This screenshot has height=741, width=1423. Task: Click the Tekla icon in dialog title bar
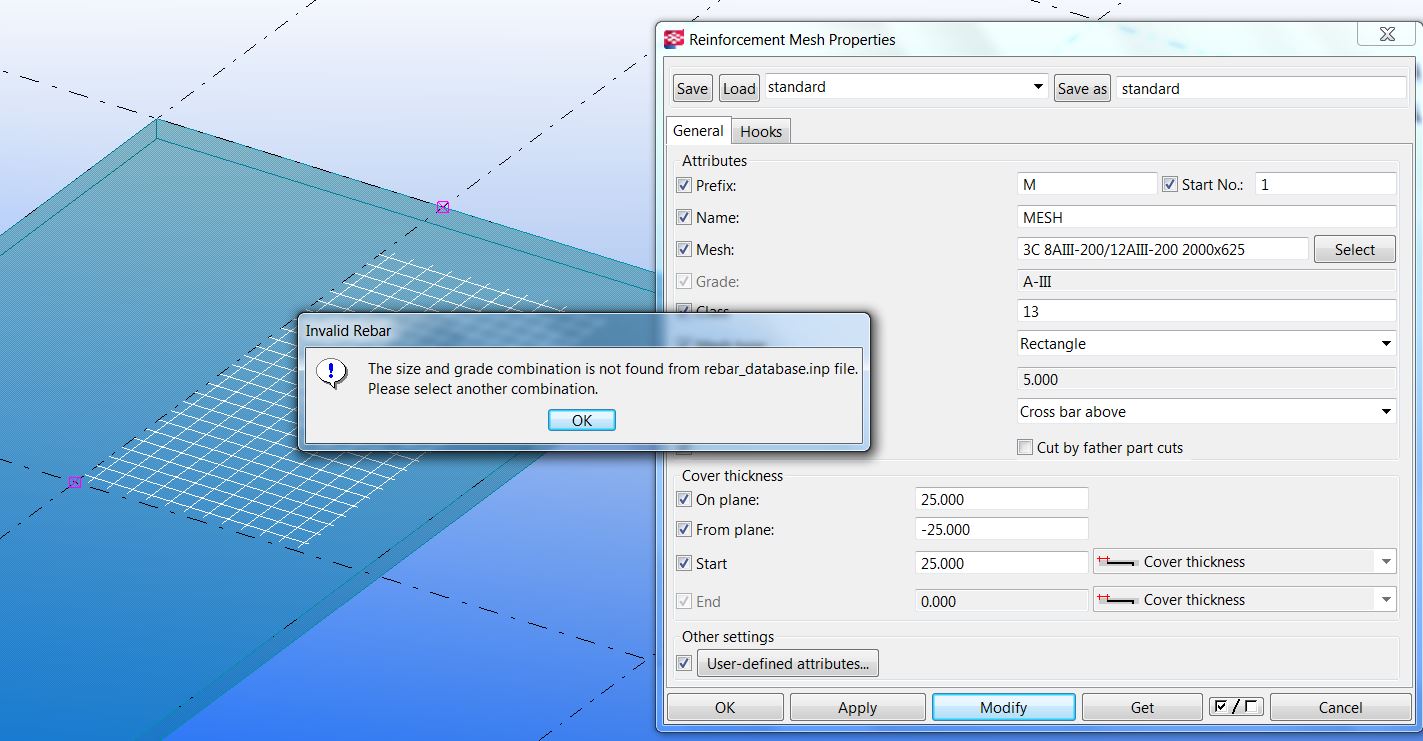[675, 39]
